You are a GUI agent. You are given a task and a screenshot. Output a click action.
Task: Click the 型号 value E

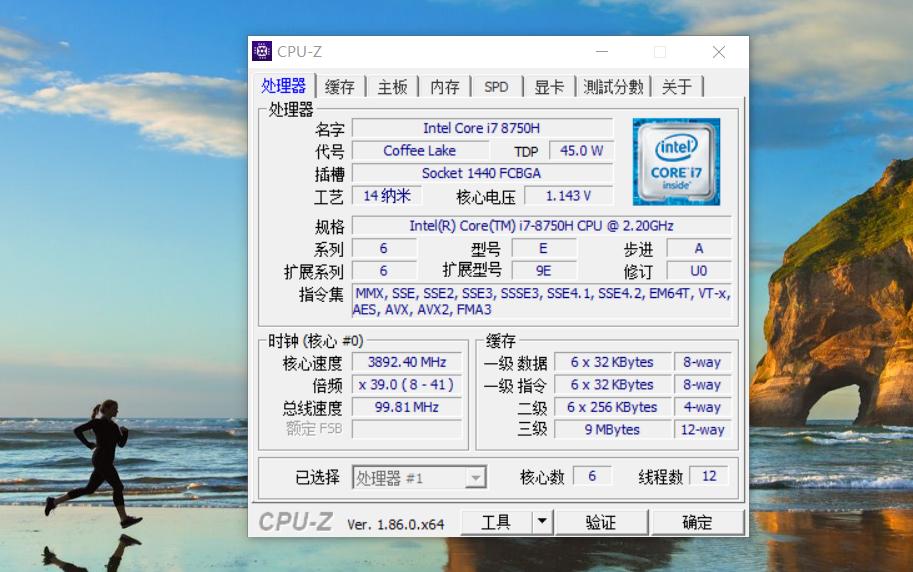544,248
